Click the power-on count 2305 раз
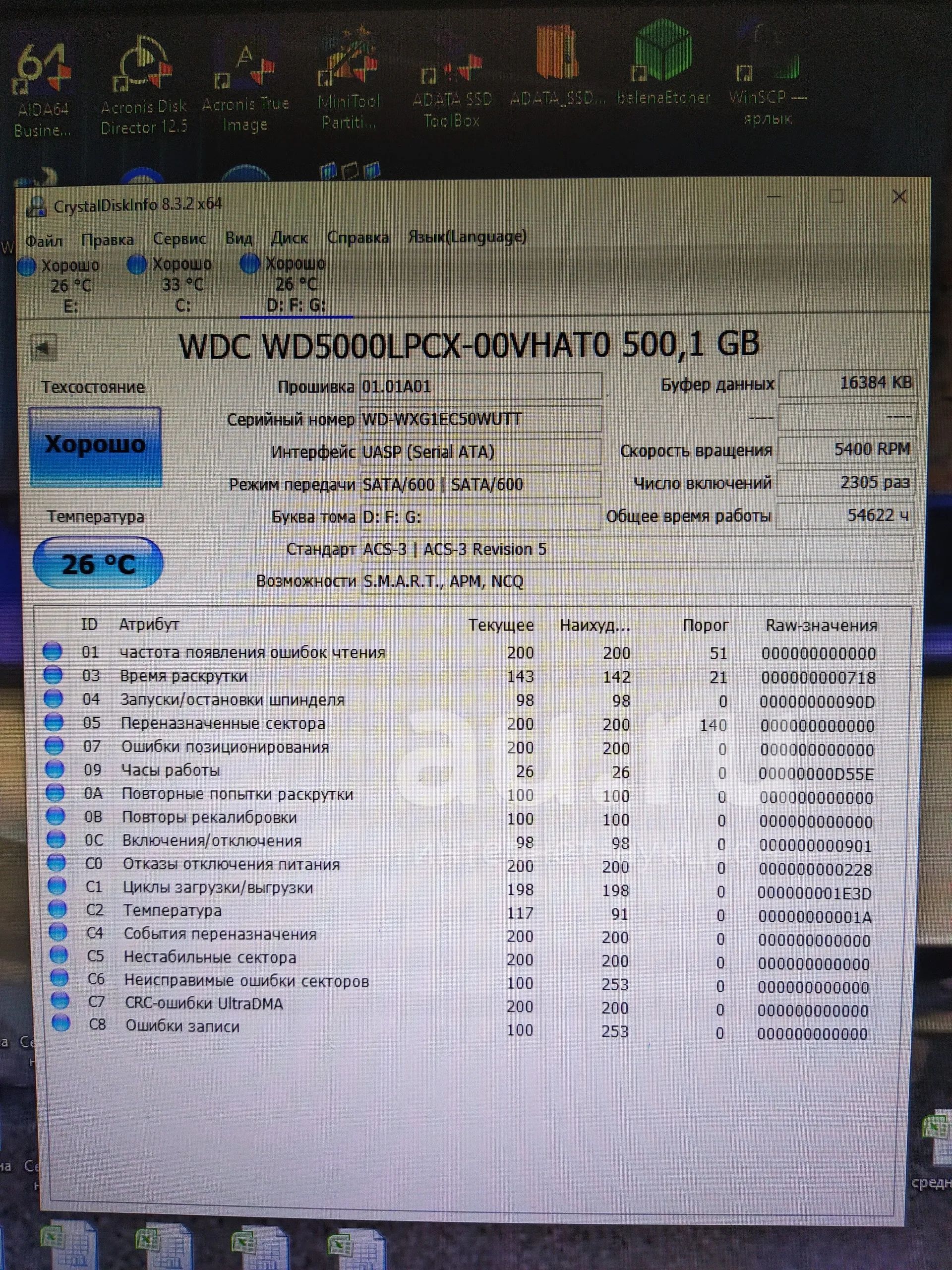This screenshot has height=1270, width=952. 845,482
